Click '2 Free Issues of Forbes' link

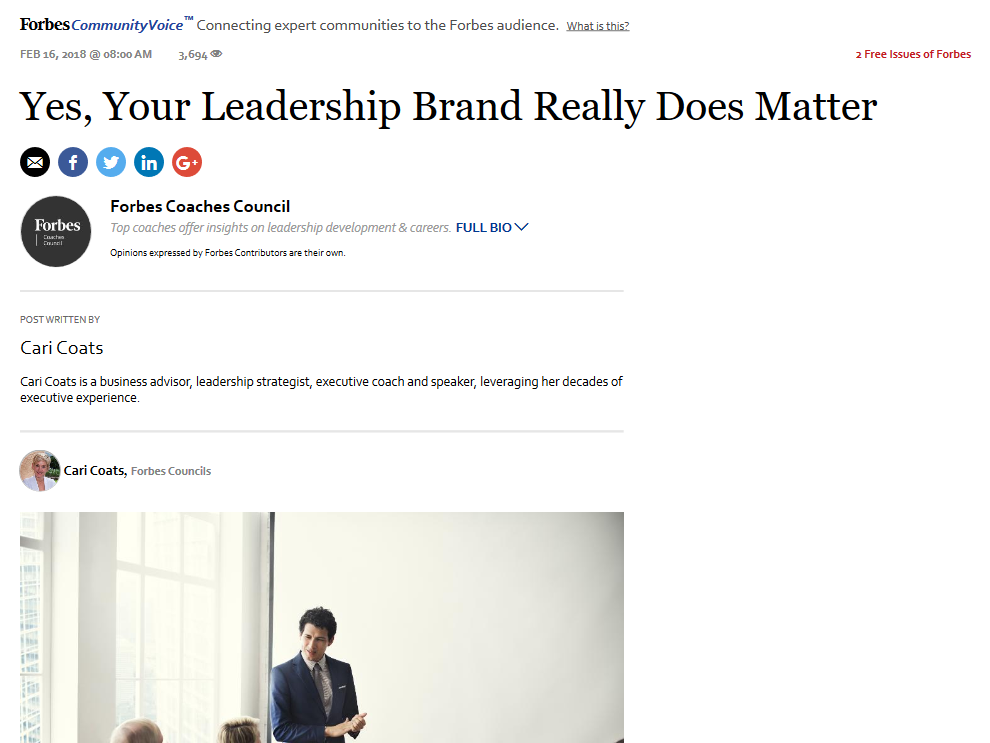(x=913, y=54)
